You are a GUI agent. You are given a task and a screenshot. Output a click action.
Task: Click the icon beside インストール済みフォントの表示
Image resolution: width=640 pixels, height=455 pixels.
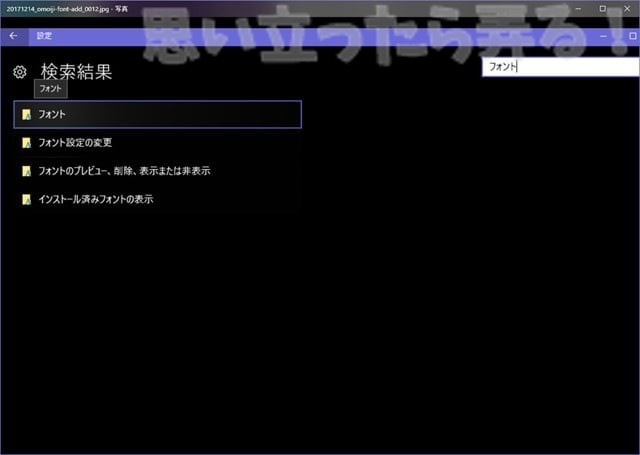(27, 199)
